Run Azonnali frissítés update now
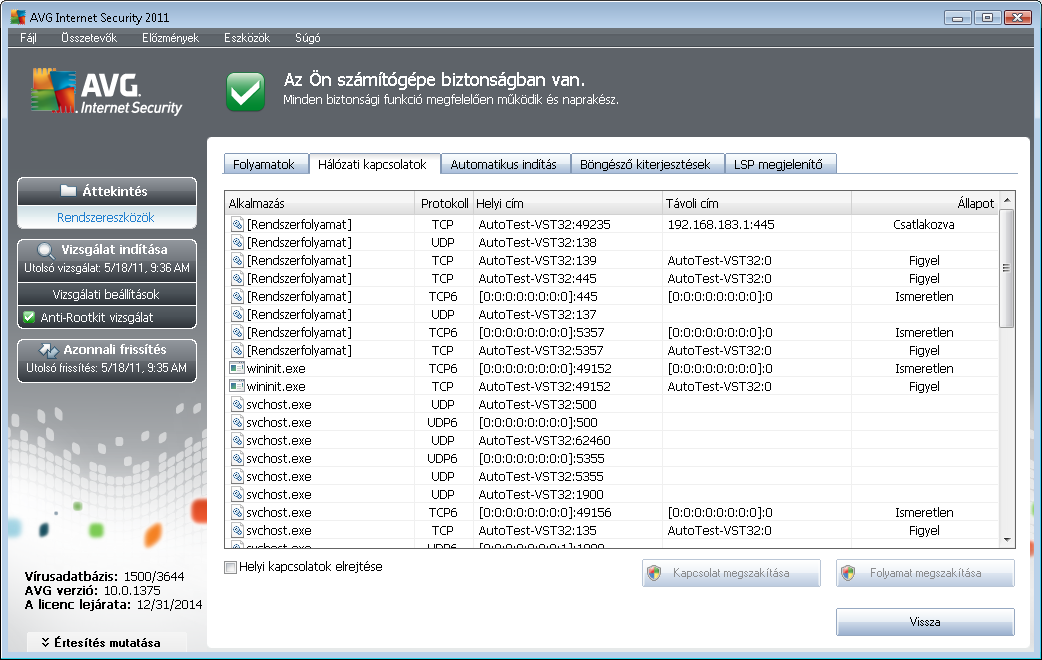The height and width of the screenshot is (660, 1042). pyautogui.click(x=107, y=359)
